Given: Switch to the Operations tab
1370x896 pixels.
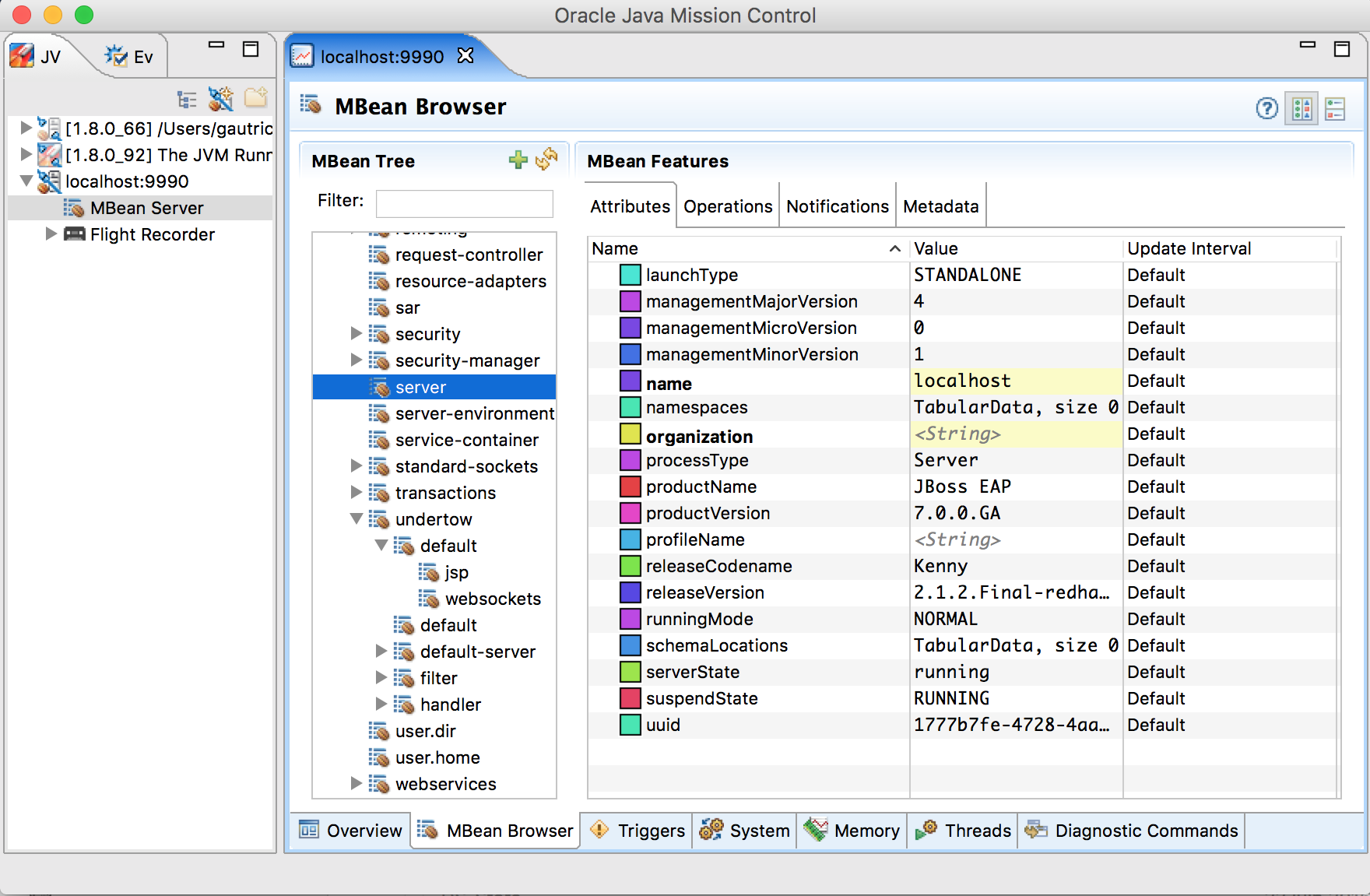Looking at the screenshot, I should point(727,206).
